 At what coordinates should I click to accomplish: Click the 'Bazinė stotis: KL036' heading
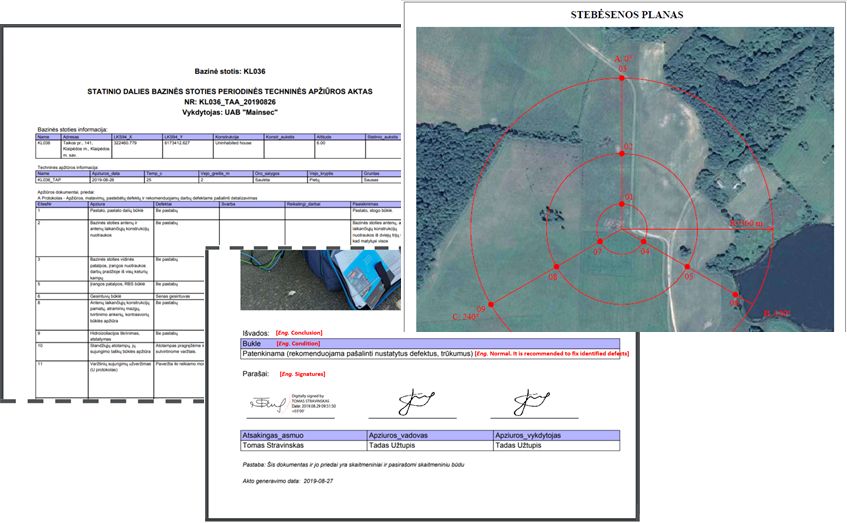click(230, 71)
